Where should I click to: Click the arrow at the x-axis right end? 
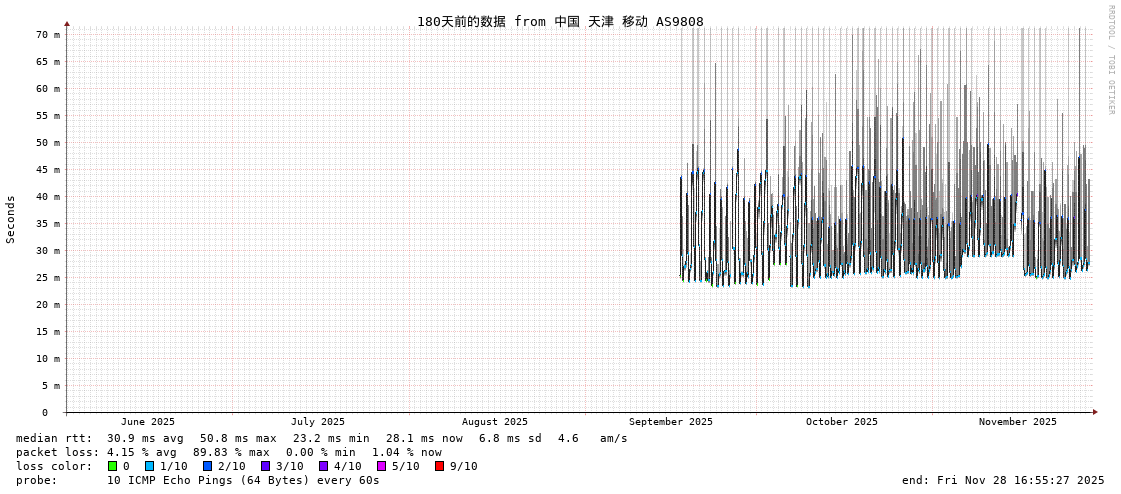coord(1095,412)
